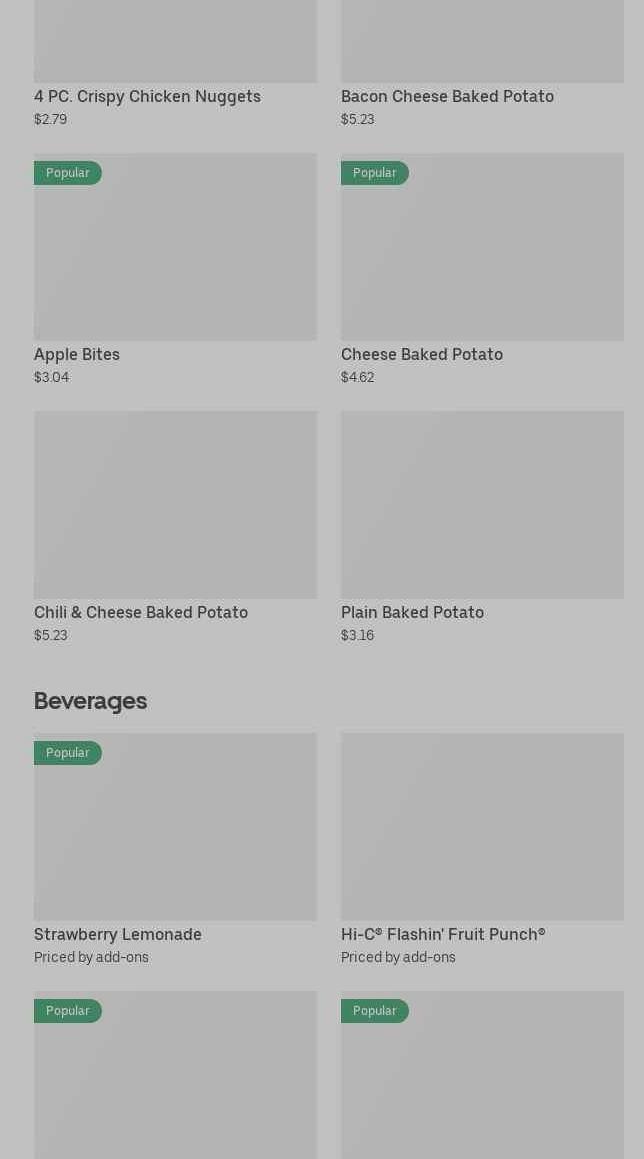The width and height of the screenshot is (644, 1159).
Task: Click the Popular badge on Strawberry Lemonade
Action: tap(68, 753)
